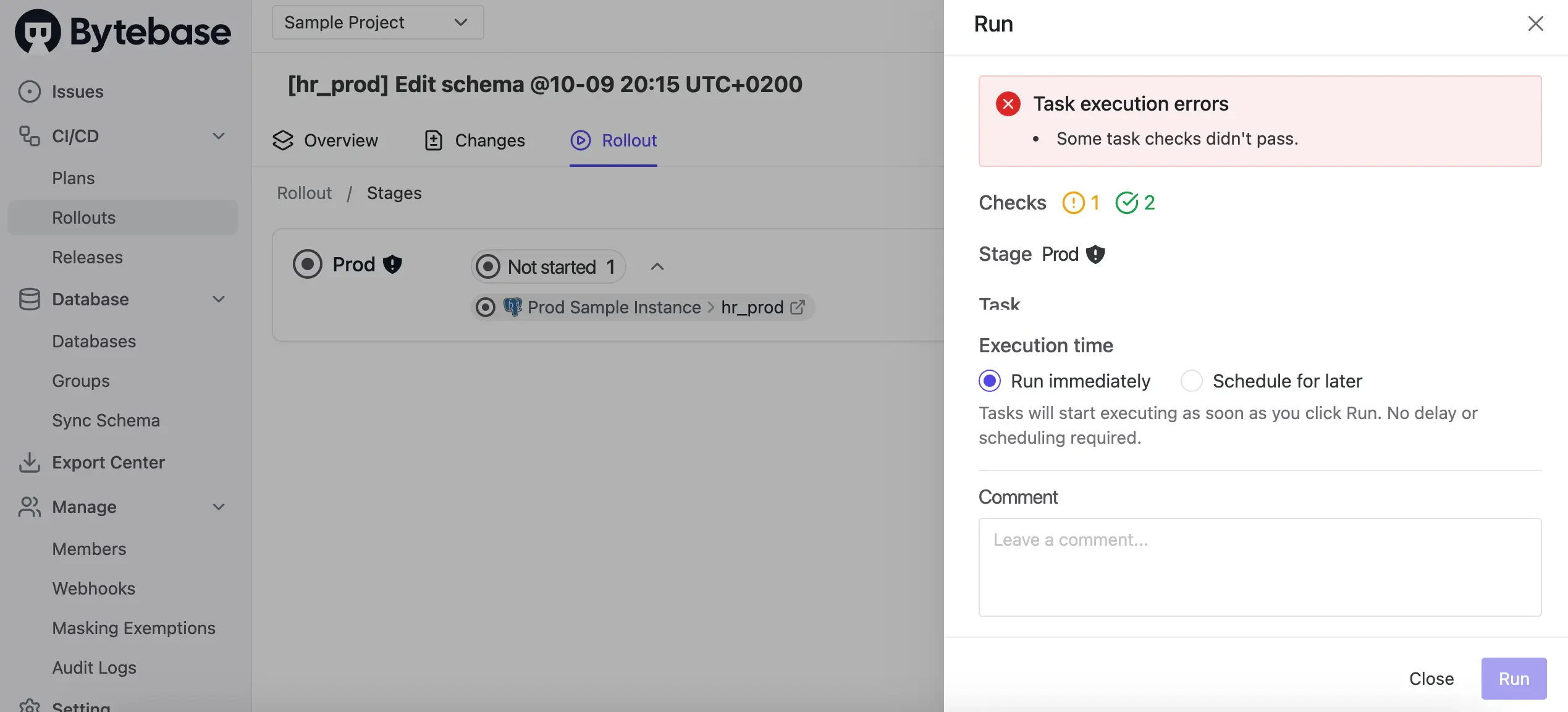The height and width of the screenshot is (712, 1568).
Task: Open external link icon next to hr_prod
Action: 798,307
